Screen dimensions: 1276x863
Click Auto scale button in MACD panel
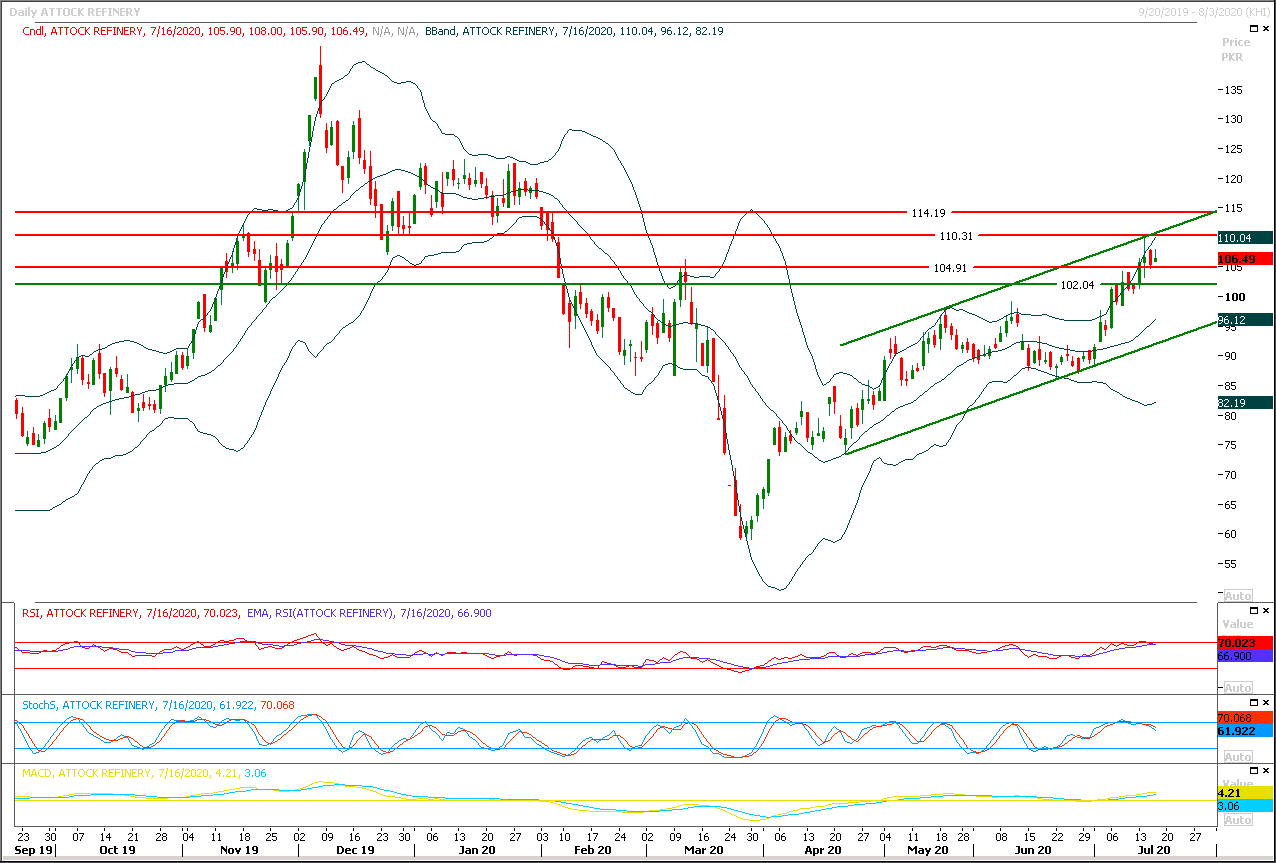tap(1237, 820)
